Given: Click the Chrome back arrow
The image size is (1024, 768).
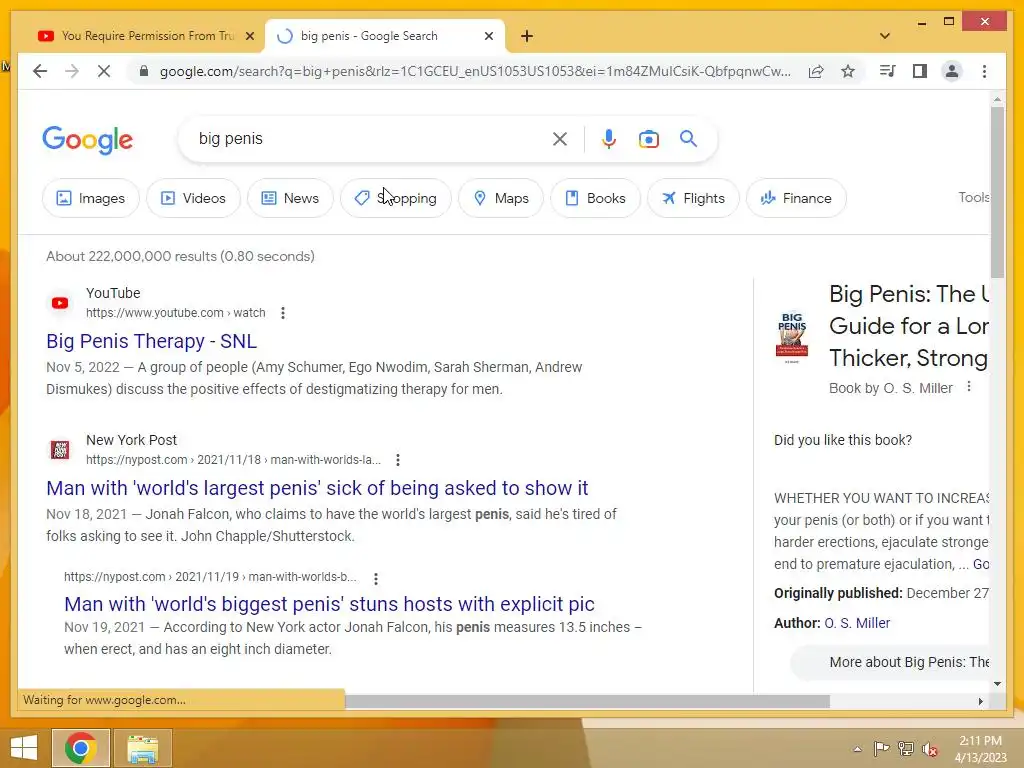Looking at the screenshot, I should 40,71.
